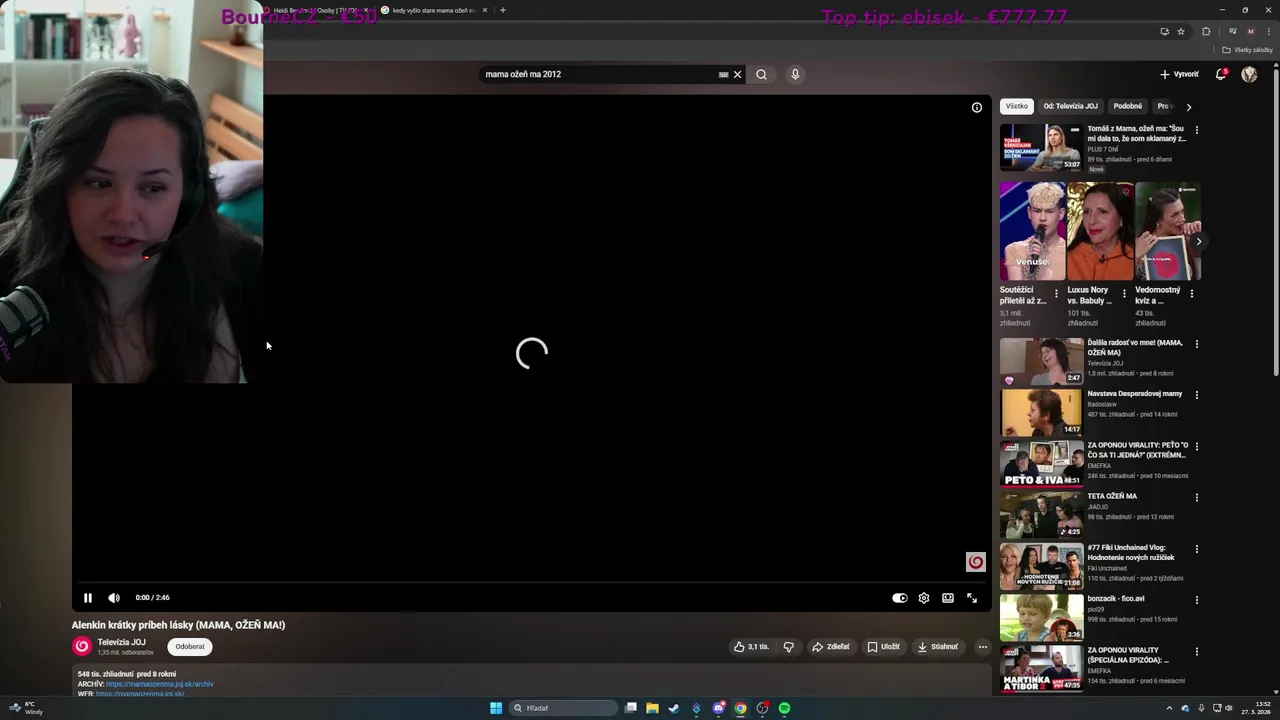Click the taskbar Hľadať search box
This screenshot has height=720, width=1280.
point(562,708)
